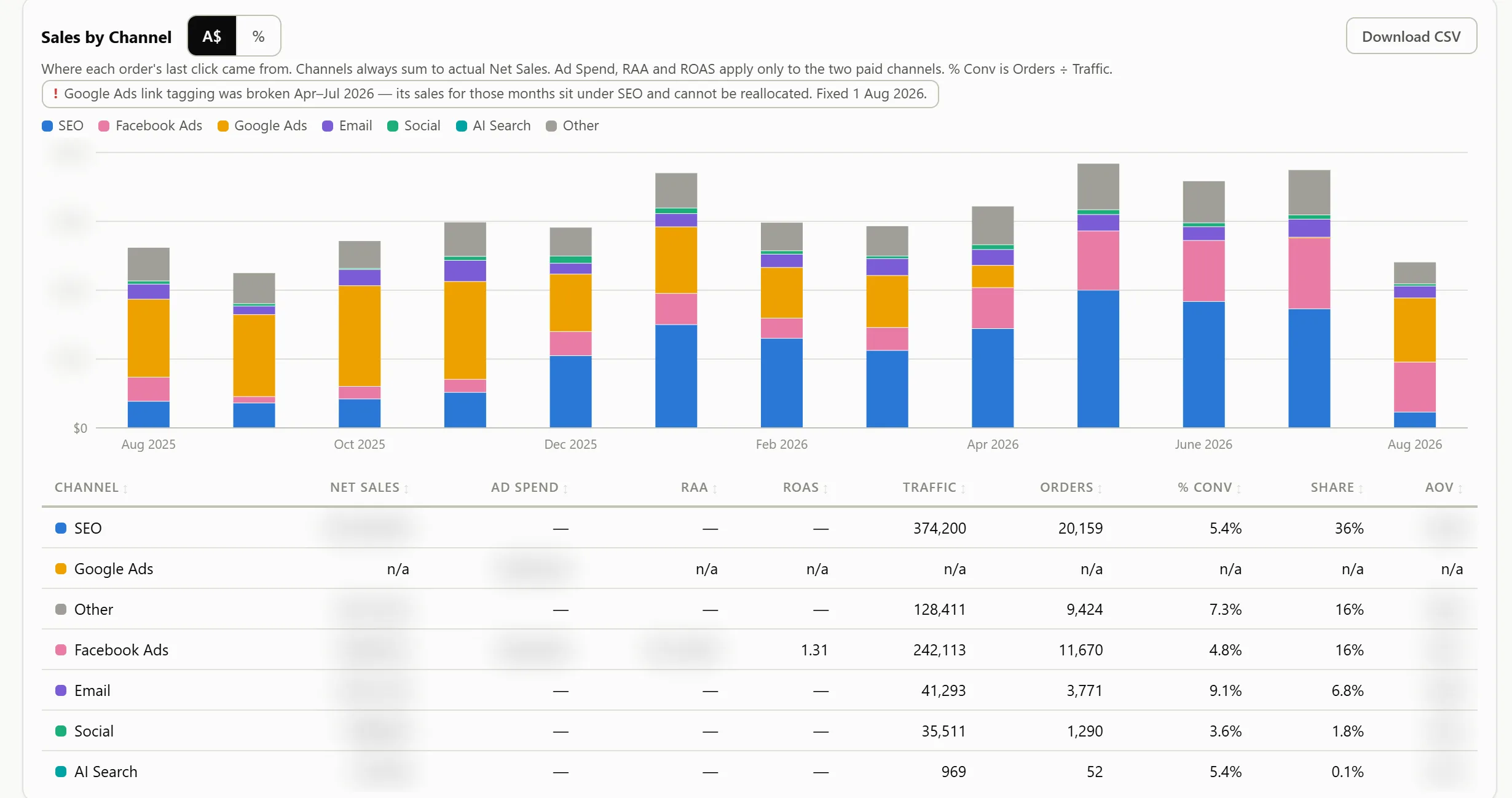1512x798 pixels.
Task: Click the sort arrows beside TRAFFIC
Action: (963, 489)
